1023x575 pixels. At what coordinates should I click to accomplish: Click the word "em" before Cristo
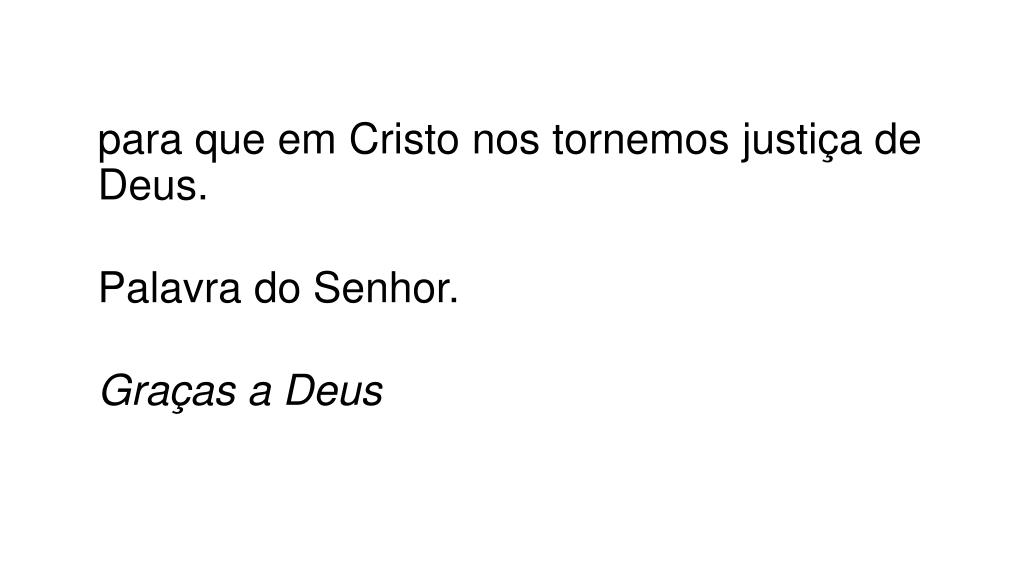[307, 139]
